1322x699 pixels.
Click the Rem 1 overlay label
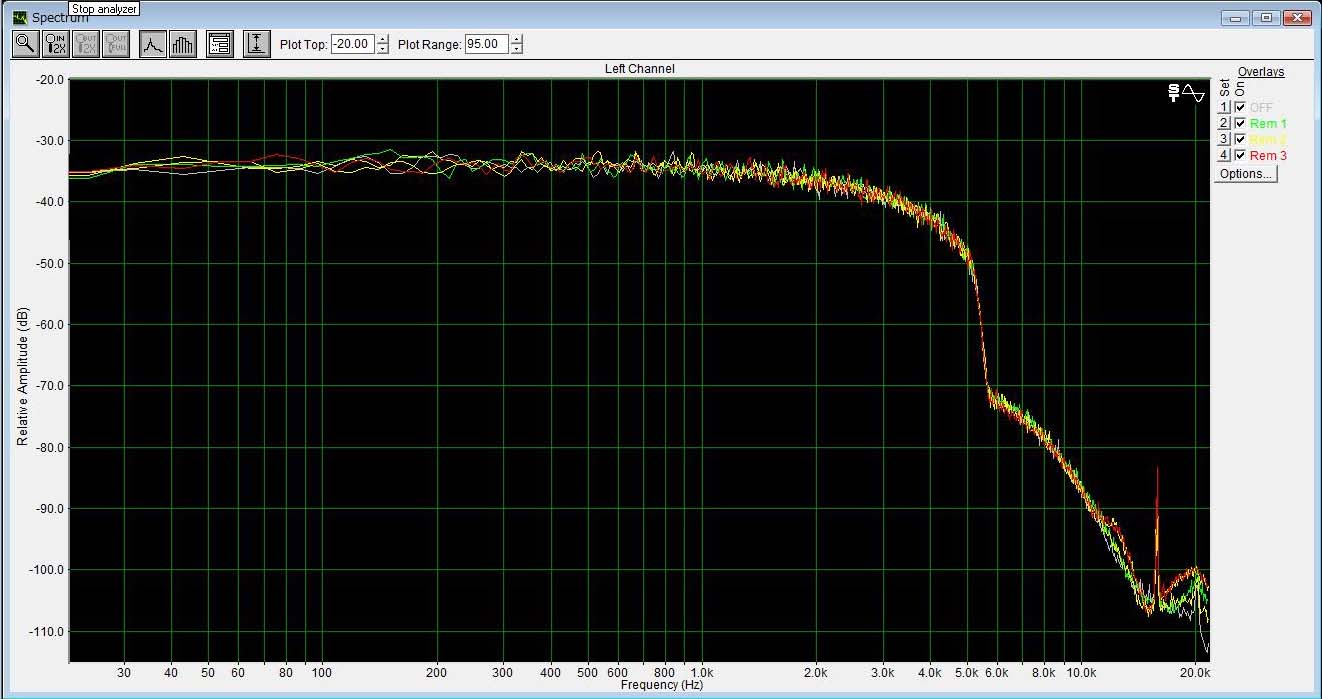[x=1268, y=123]
